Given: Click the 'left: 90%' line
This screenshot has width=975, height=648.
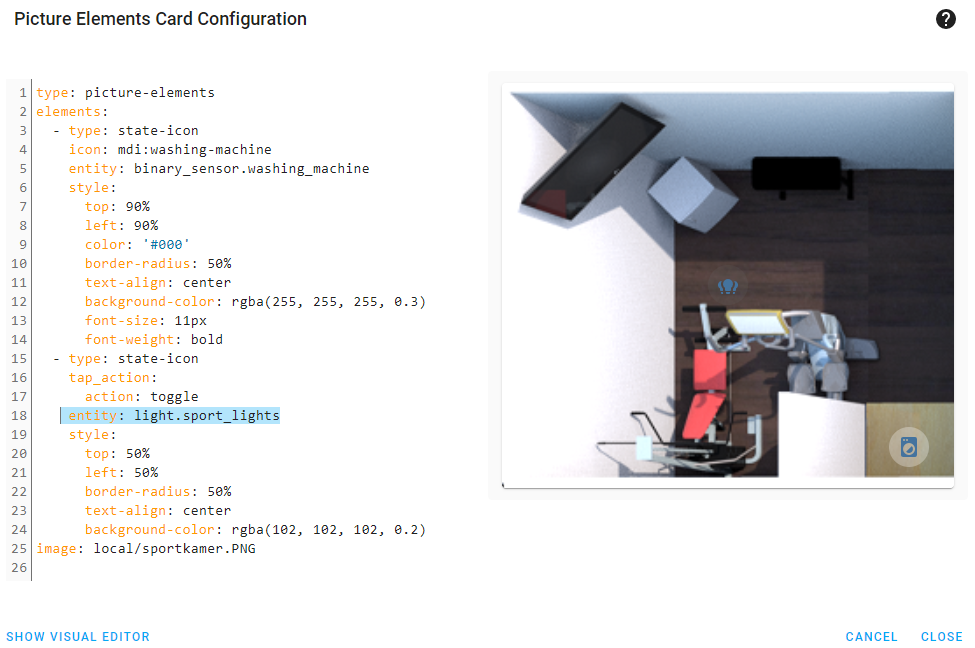Looking at the screenshot, I should click(x=121, y=226).
